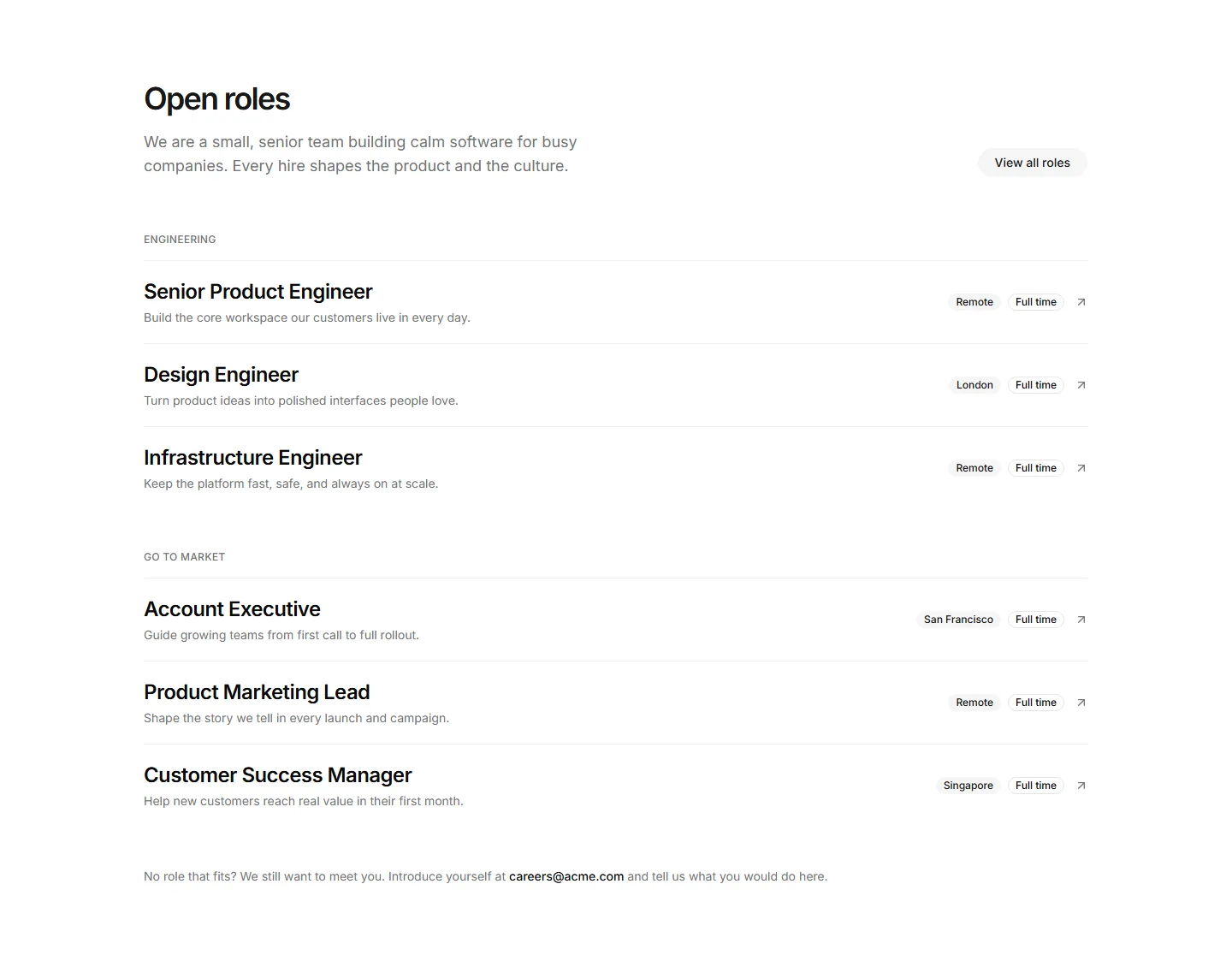The width and height of the screenshot is (1232, 967).
Task: Click the London tag on Design Engineer
Action: point(974,385)
